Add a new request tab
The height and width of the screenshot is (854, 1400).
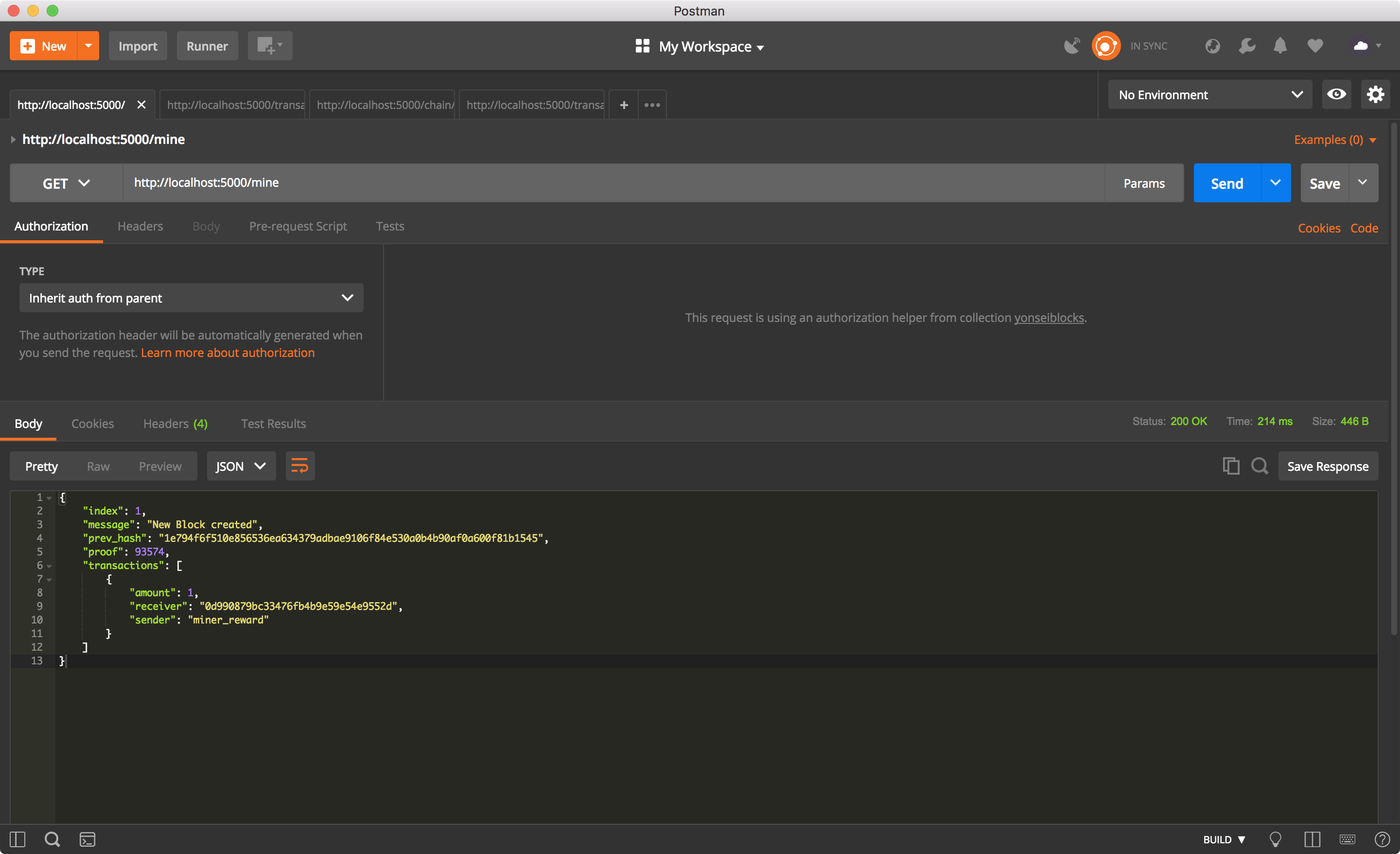coord(624,105)
